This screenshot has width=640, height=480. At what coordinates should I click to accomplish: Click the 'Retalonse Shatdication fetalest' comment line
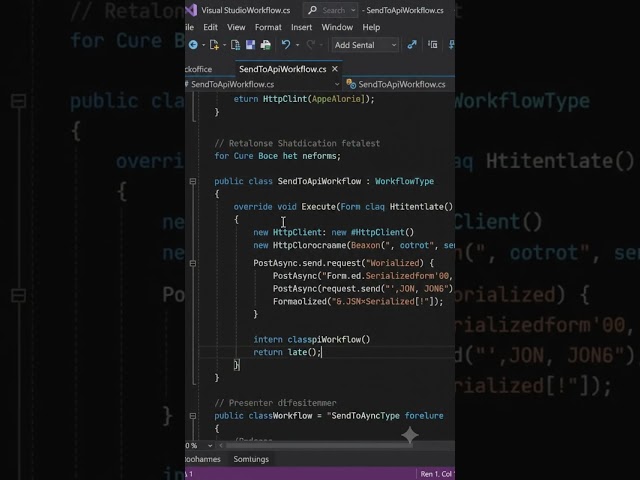coord(297,143)
